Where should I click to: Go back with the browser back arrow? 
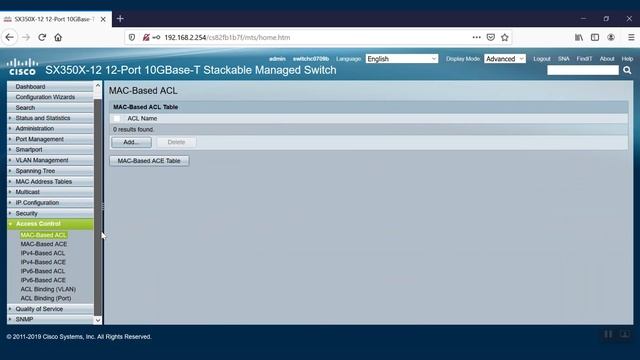10,37
